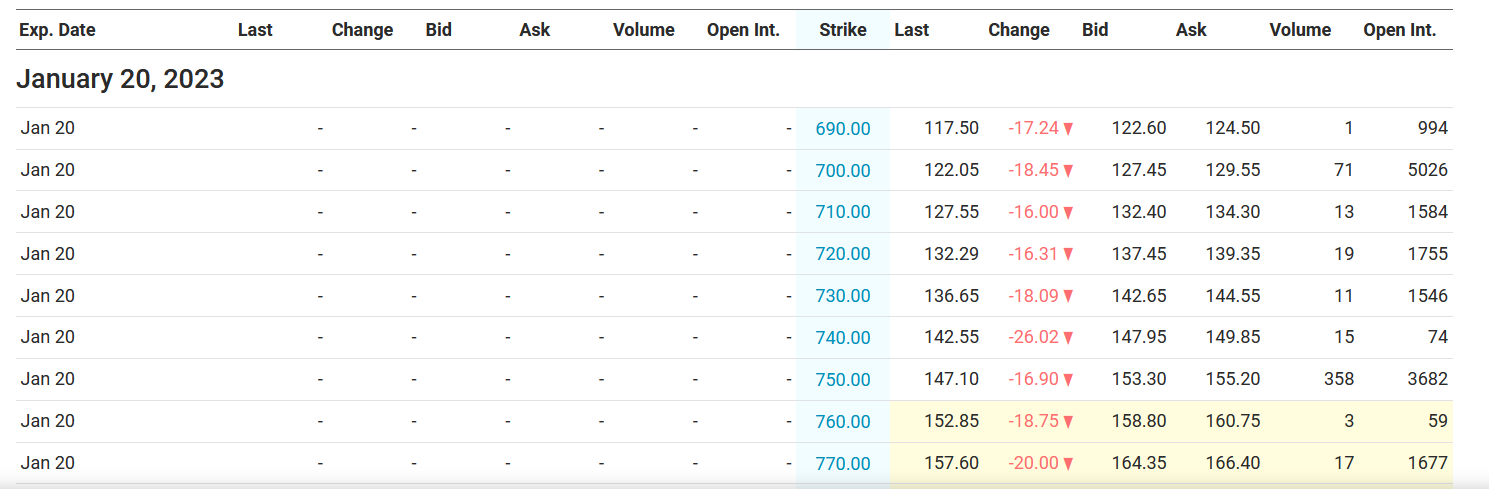Click the change value -17.24

click(1033, 128)
